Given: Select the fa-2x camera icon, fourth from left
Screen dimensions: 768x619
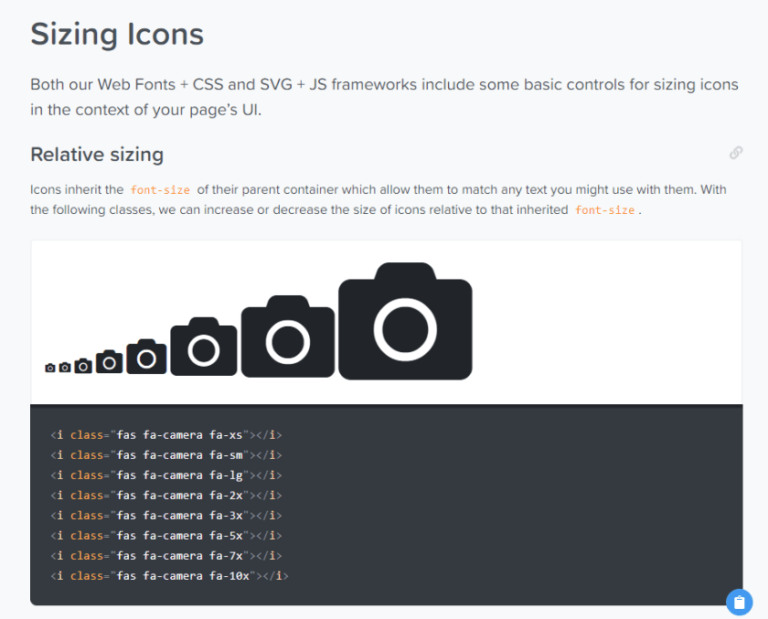Looking at the screenshot, I should (109, 361).
